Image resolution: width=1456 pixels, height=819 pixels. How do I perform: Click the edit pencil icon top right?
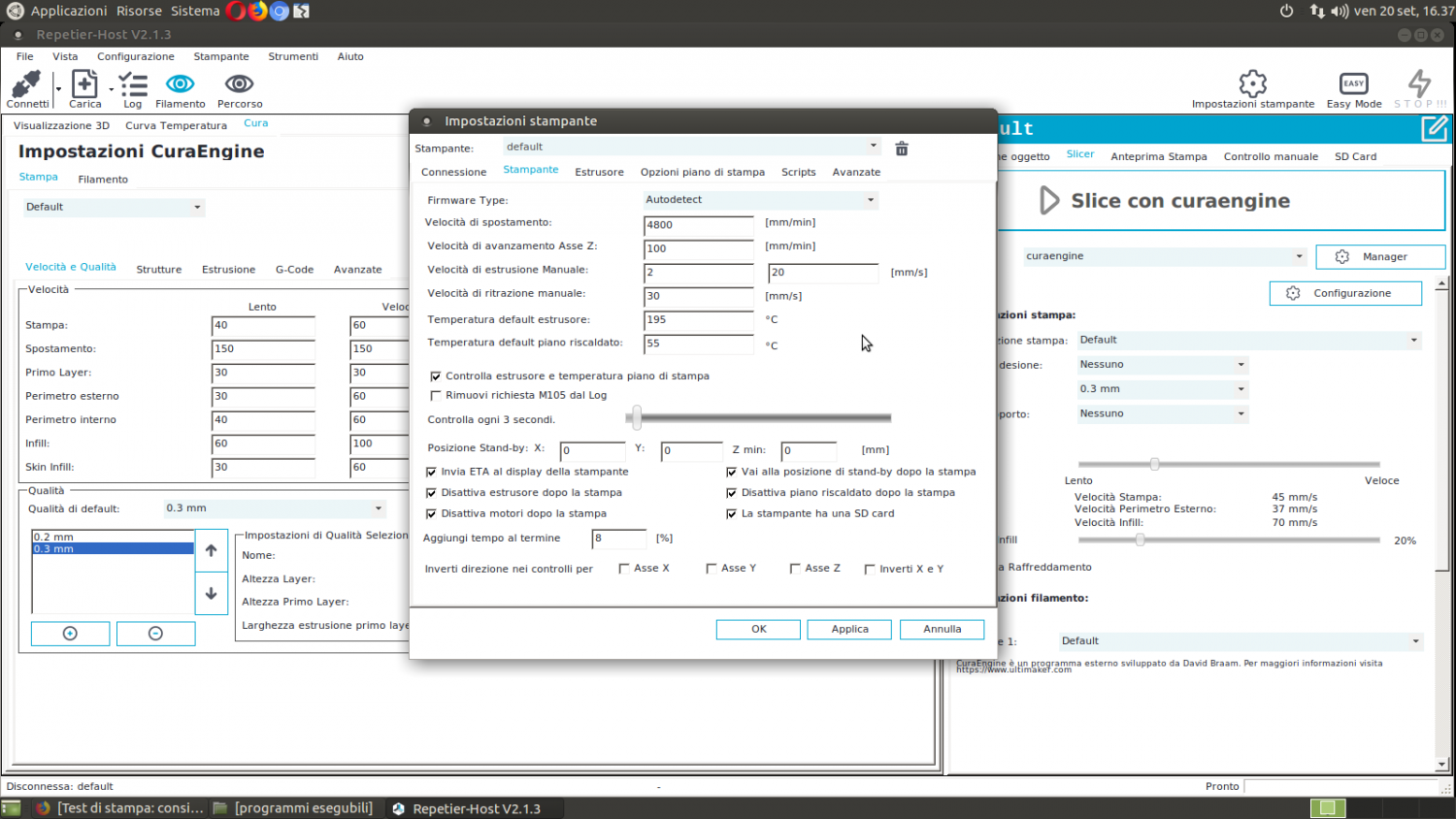(1434, 128)
